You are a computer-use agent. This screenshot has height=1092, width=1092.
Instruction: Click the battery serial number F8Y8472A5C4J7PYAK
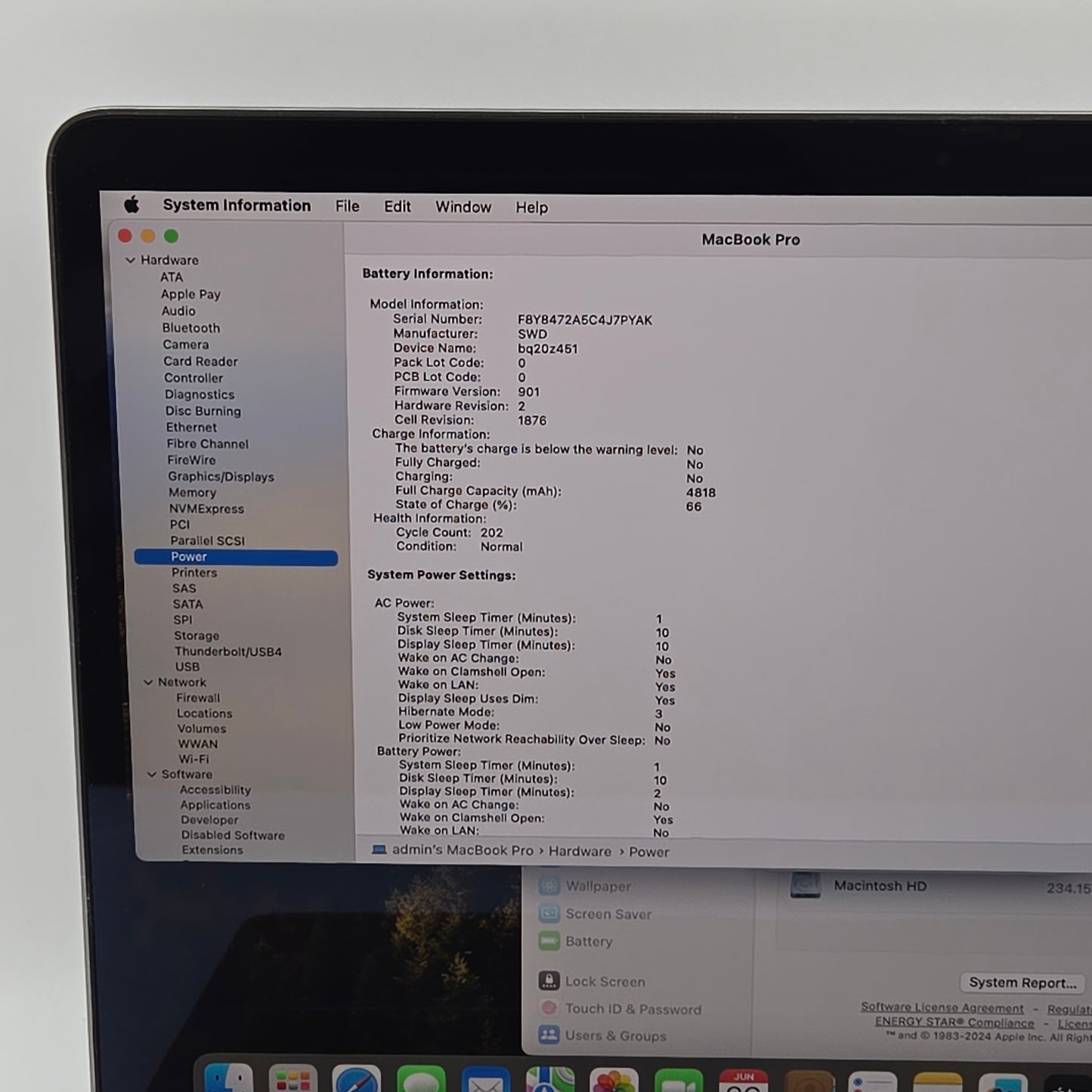584,320
